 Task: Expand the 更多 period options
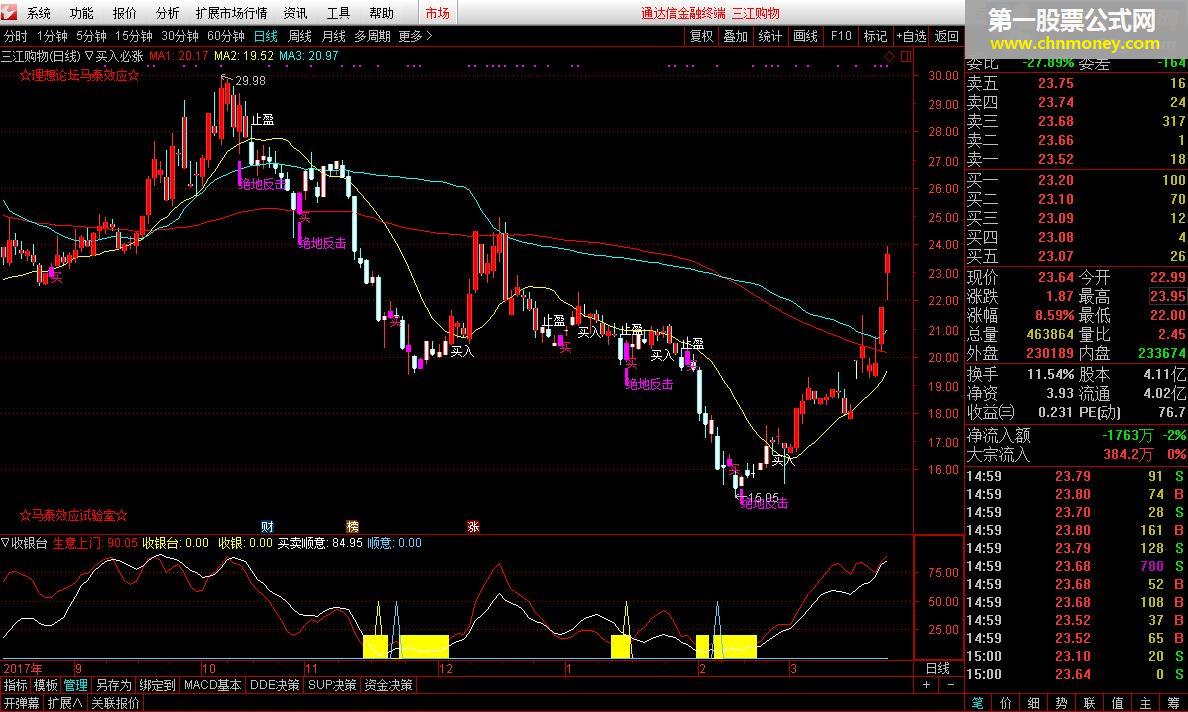[414, 36]
